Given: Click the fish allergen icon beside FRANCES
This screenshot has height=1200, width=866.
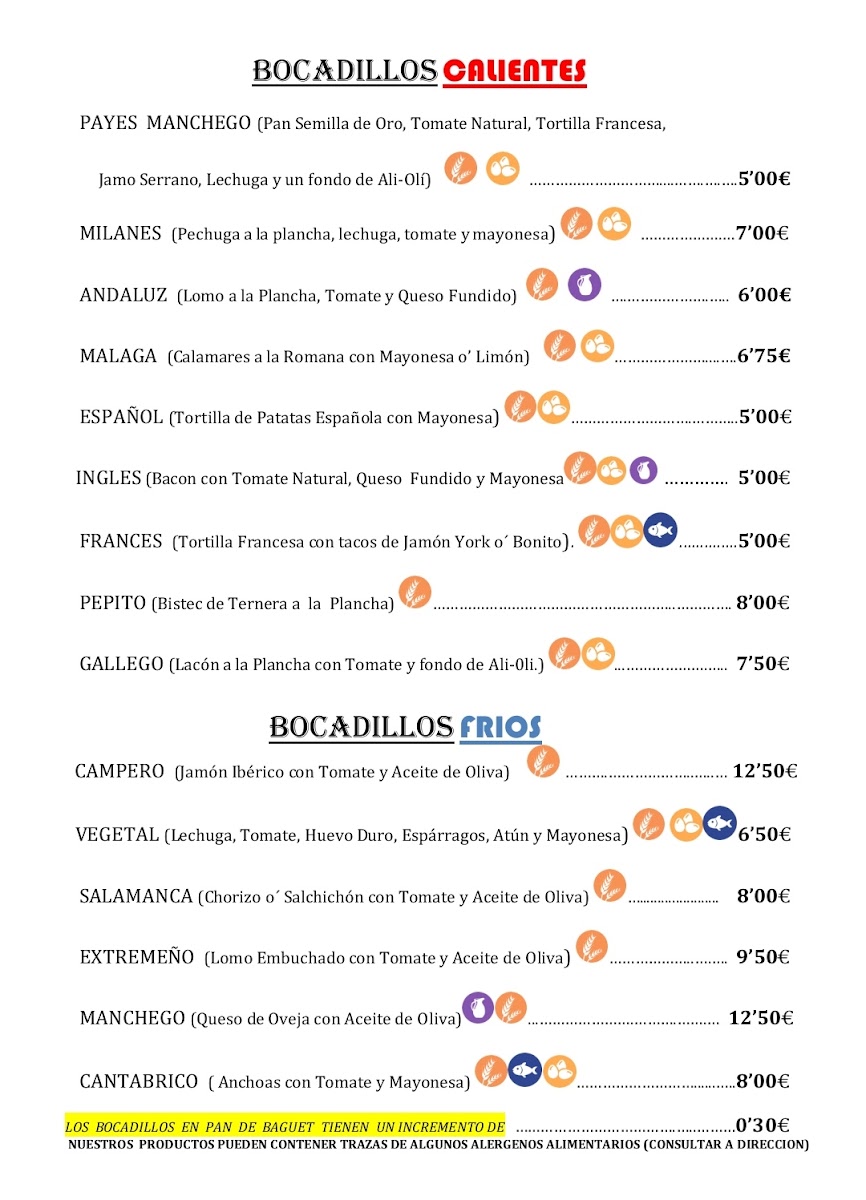Looking at the screenshot, I should 660,529.
